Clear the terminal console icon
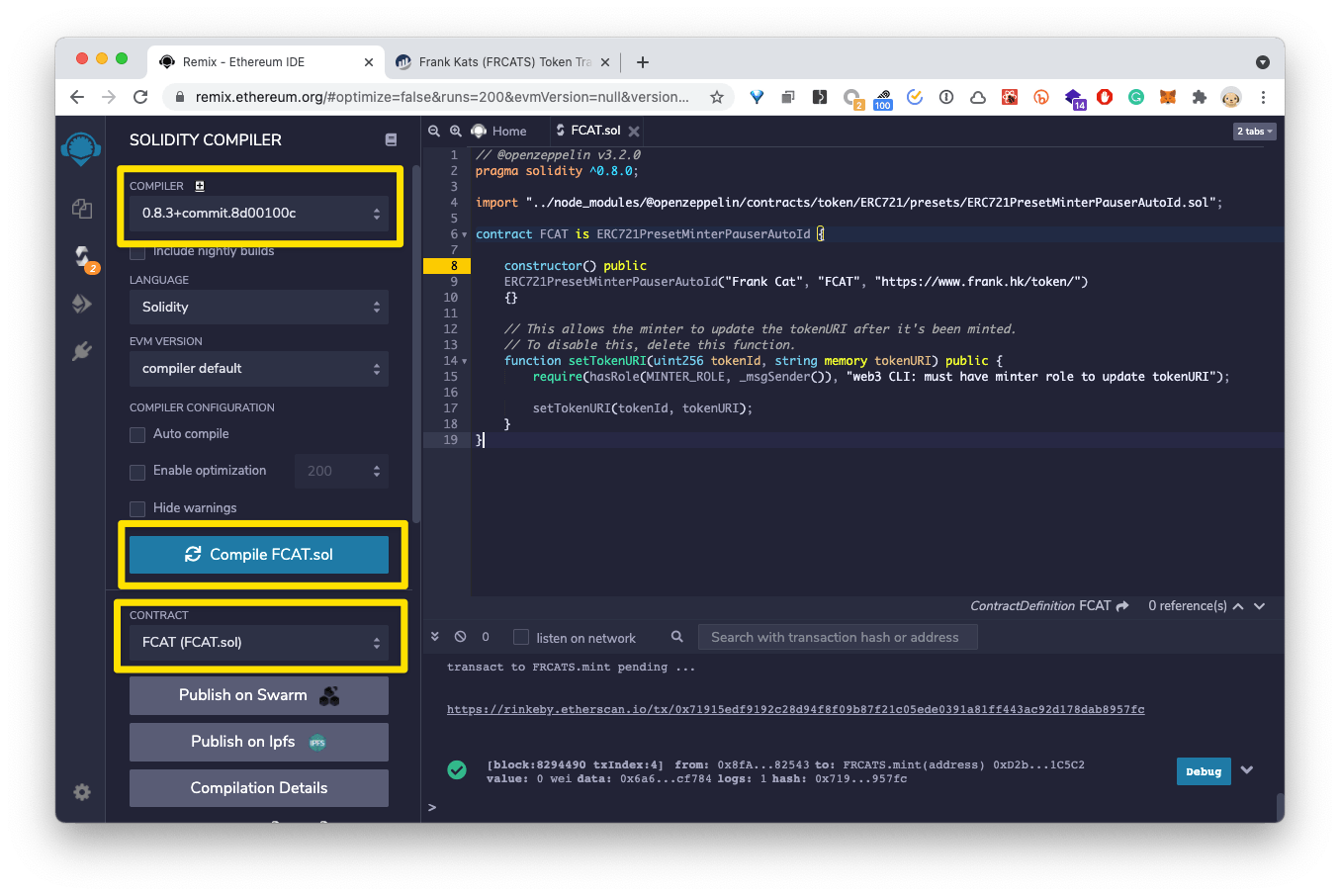Image resolution: width=1340 pixels, height=896 pixels. click(x=460, y=637)
